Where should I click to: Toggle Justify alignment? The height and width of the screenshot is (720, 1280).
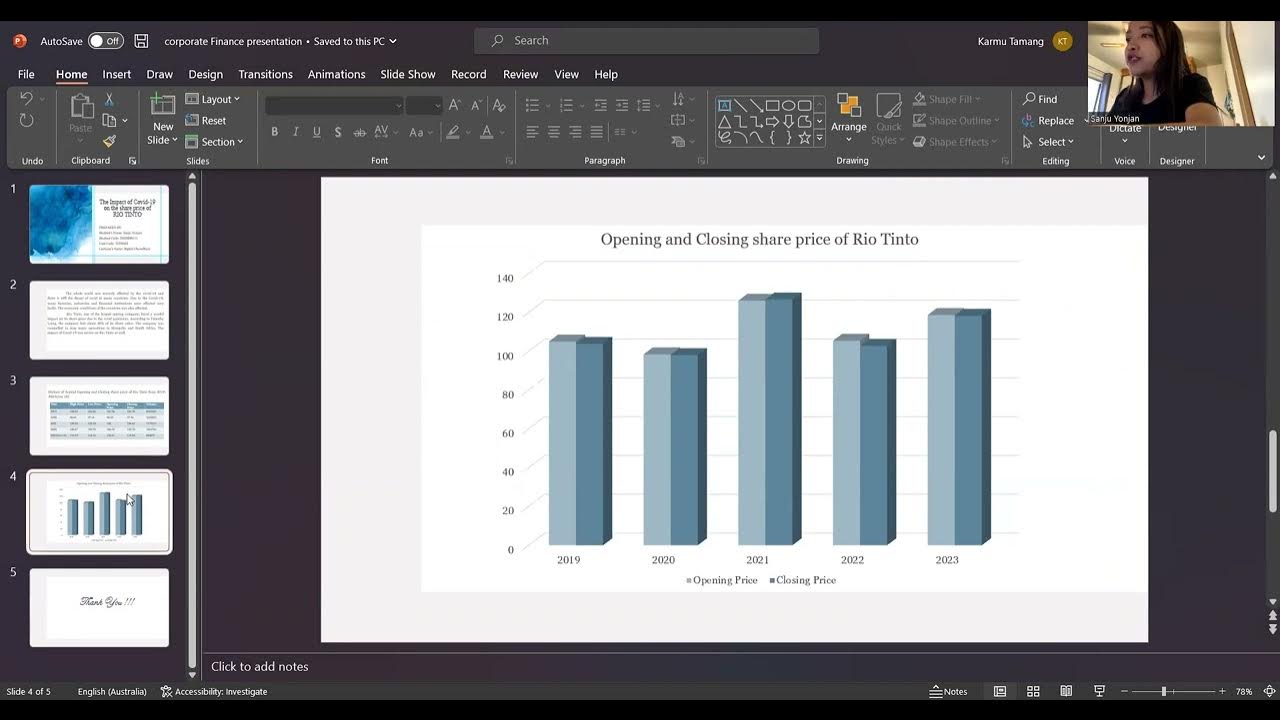[x=597, y=132]
